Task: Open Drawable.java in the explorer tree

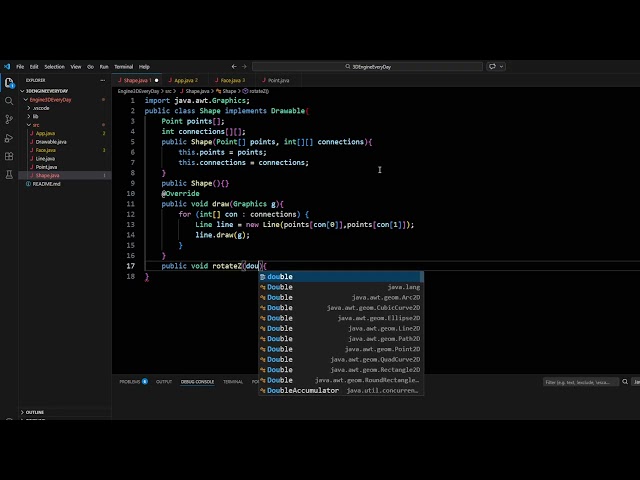Action: click(x=65, y=142)
